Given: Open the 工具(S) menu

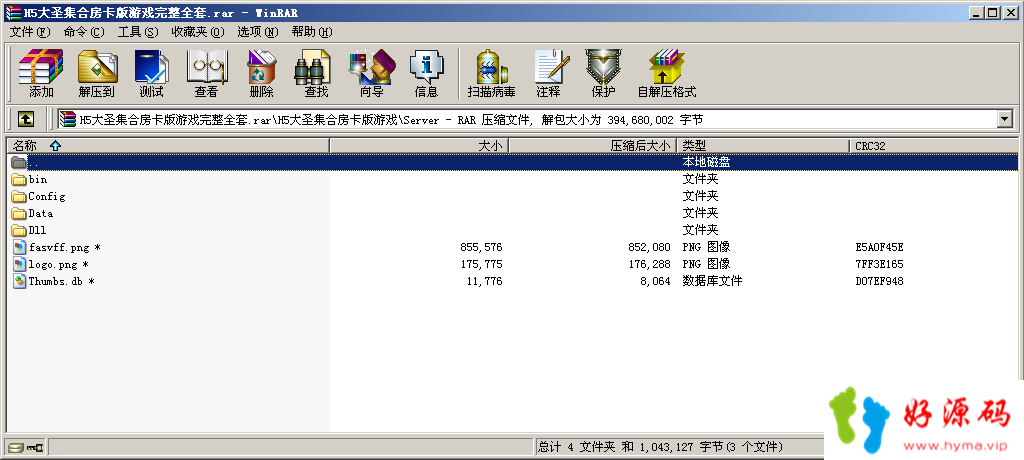Looking at the screenshot, I should coord(138,32).
